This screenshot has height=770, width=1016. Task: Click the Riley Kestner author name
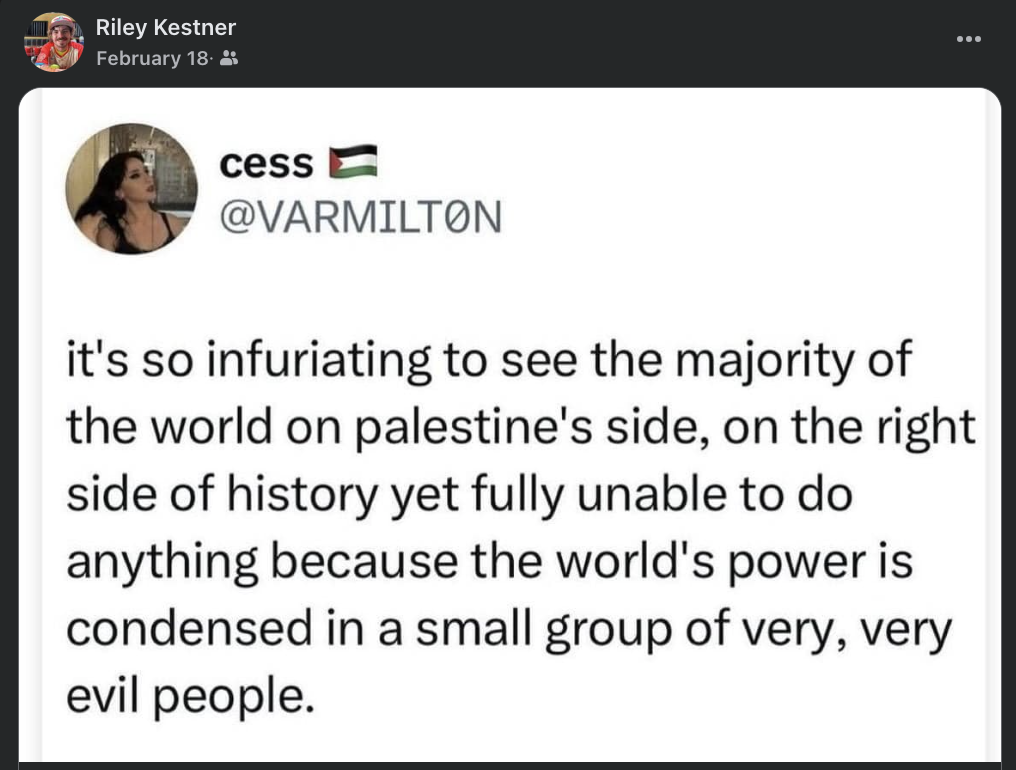(x=165, y=27)
